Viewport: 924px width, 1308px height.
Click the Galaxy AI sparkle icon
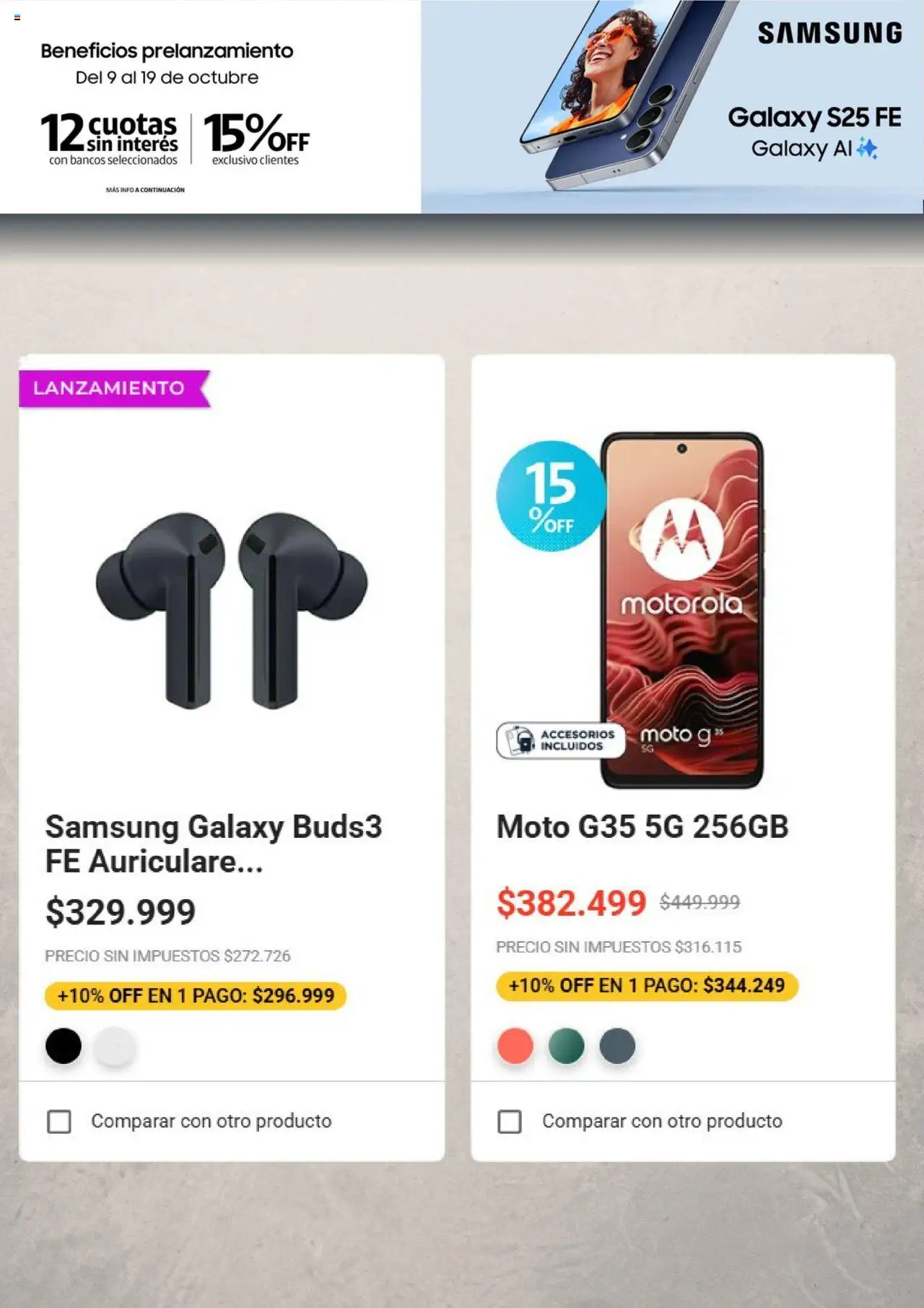(x=866, y=149)
